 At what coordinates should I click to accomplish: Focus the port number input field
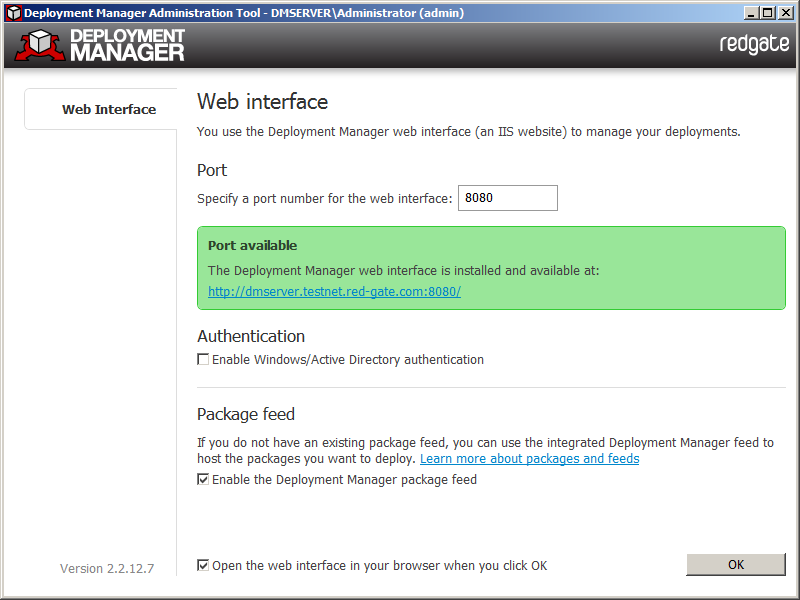click(x=507, y=198)
